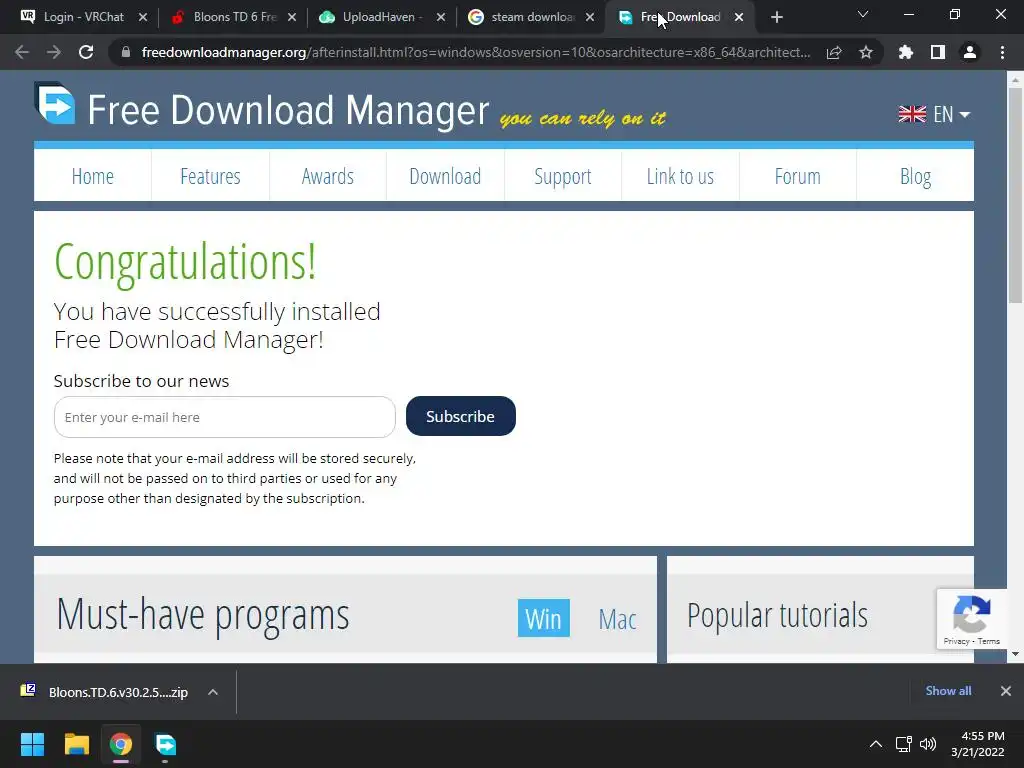Click the reCAPTCHA badge
This screenshot has width=1024, height=768.
point(972,619)
